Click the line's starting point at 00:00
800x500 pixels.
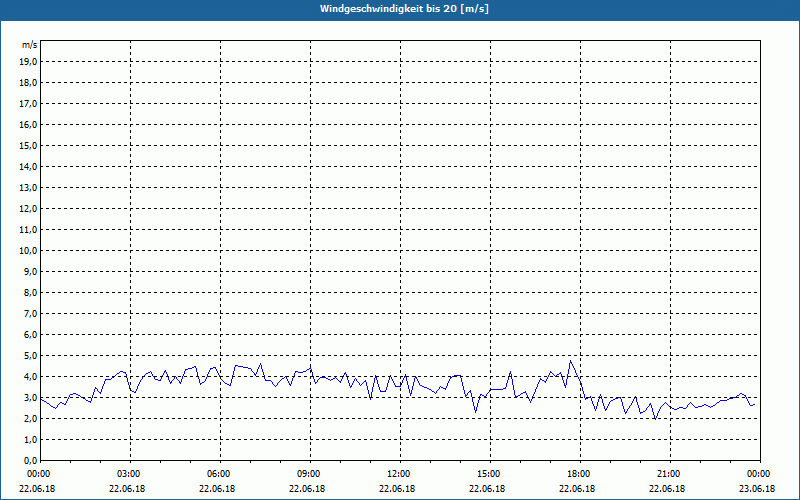coord(41,399)
